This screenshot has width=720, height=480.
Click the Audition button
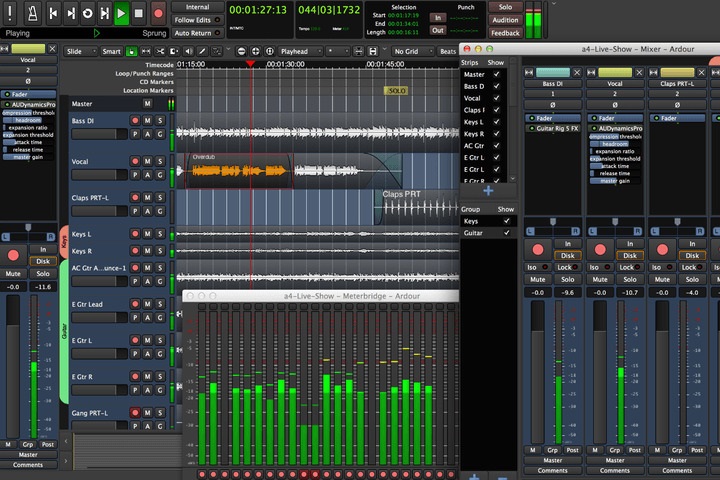click(505, 19)
